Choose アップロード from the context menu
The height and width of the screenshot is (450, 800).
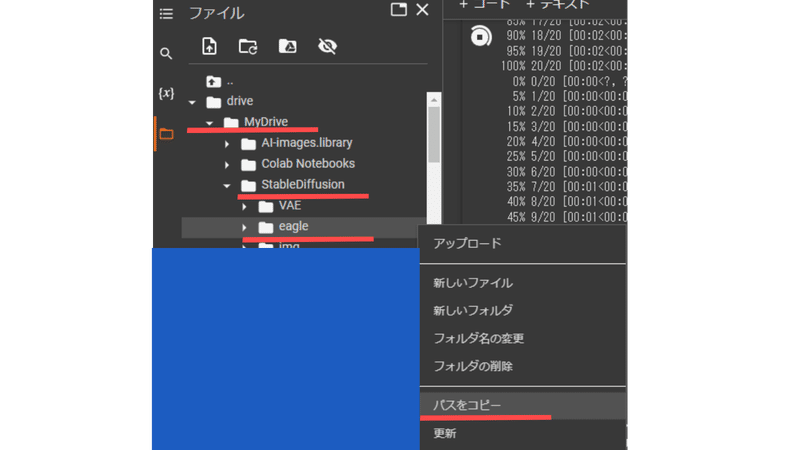523,244
